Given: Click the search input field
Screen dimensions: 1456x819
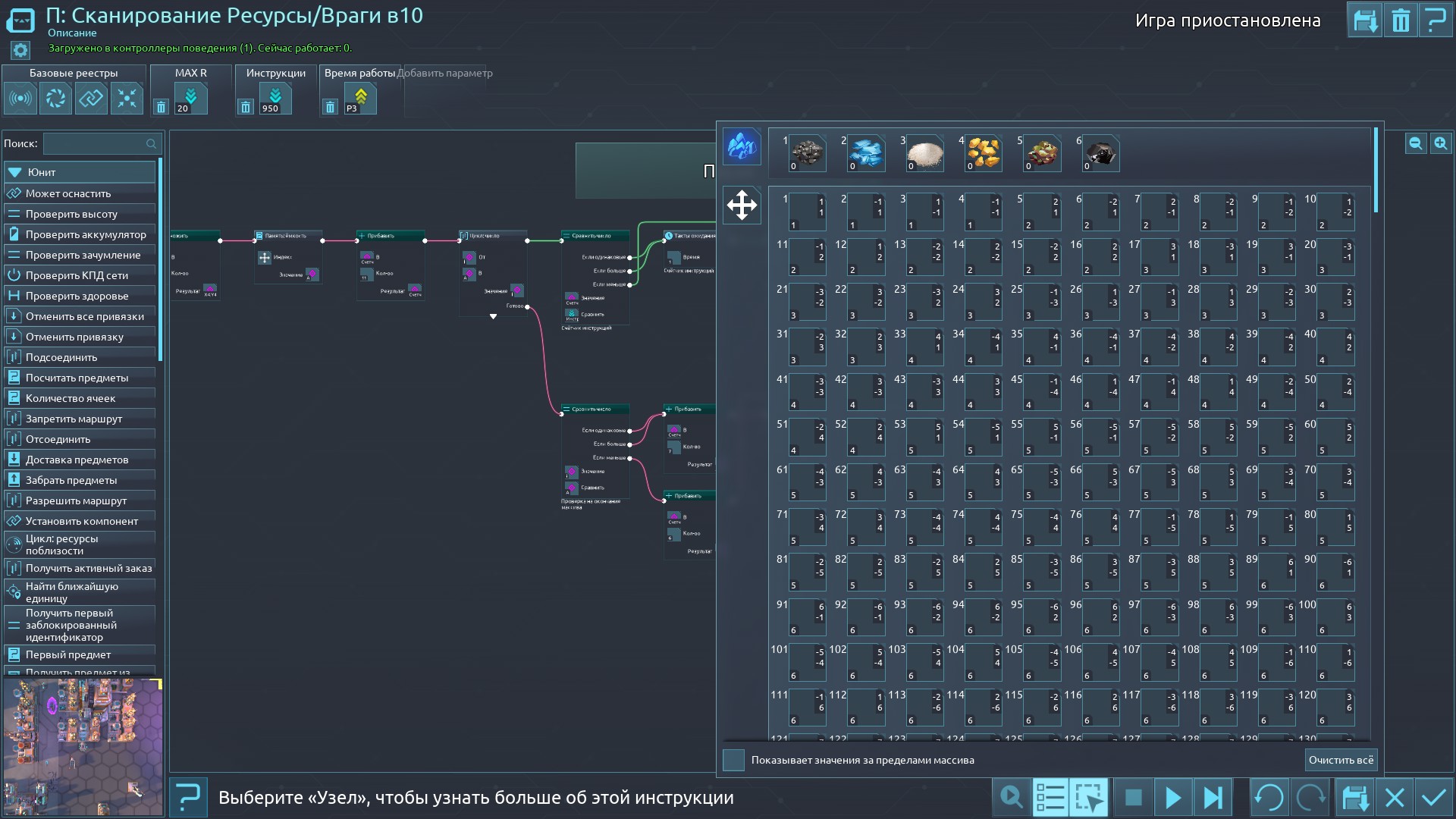Looking at the screenshot, I should pyautogui.click(x=95, y=143).
